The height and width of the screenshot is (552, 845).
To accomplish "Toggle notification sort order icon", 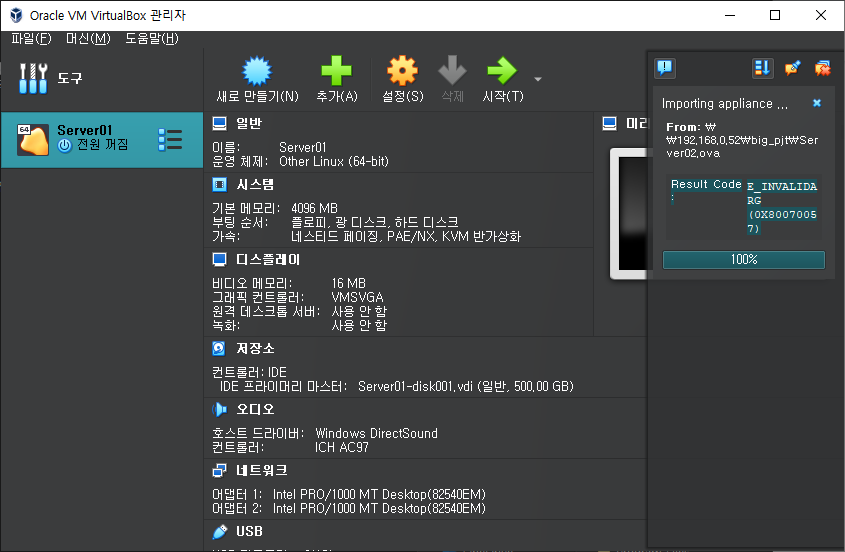I will (763, 68).
